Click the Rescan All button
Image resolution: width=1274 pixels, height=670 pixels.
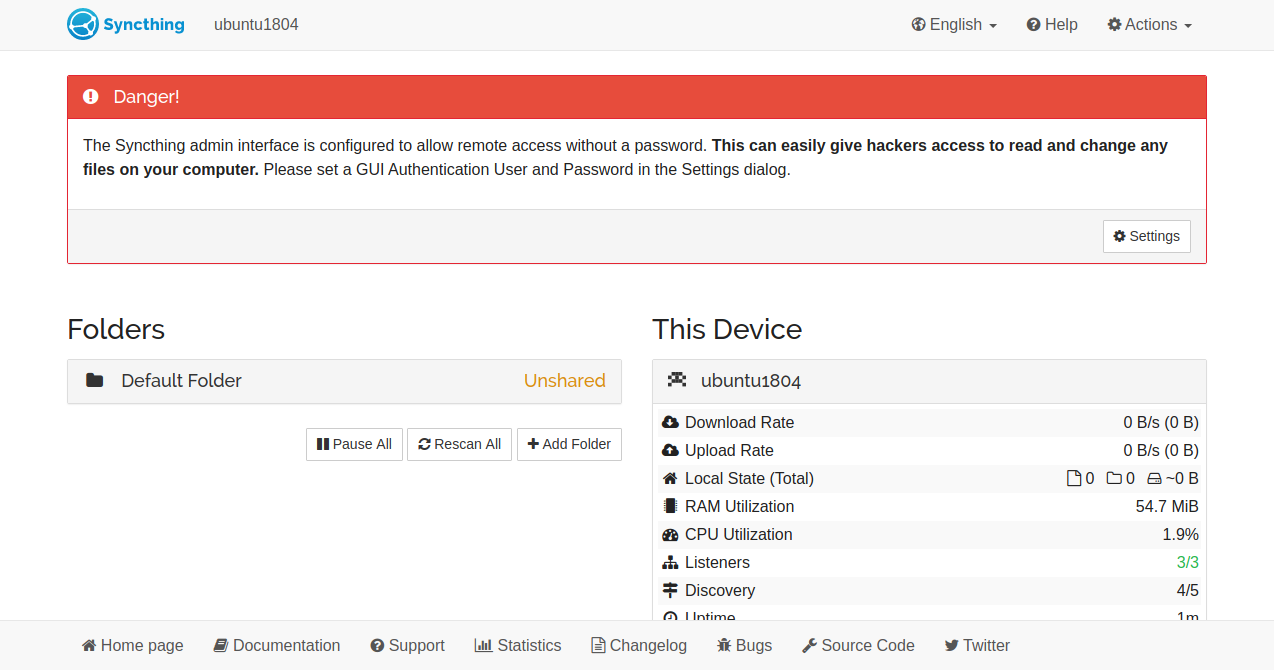460,444
